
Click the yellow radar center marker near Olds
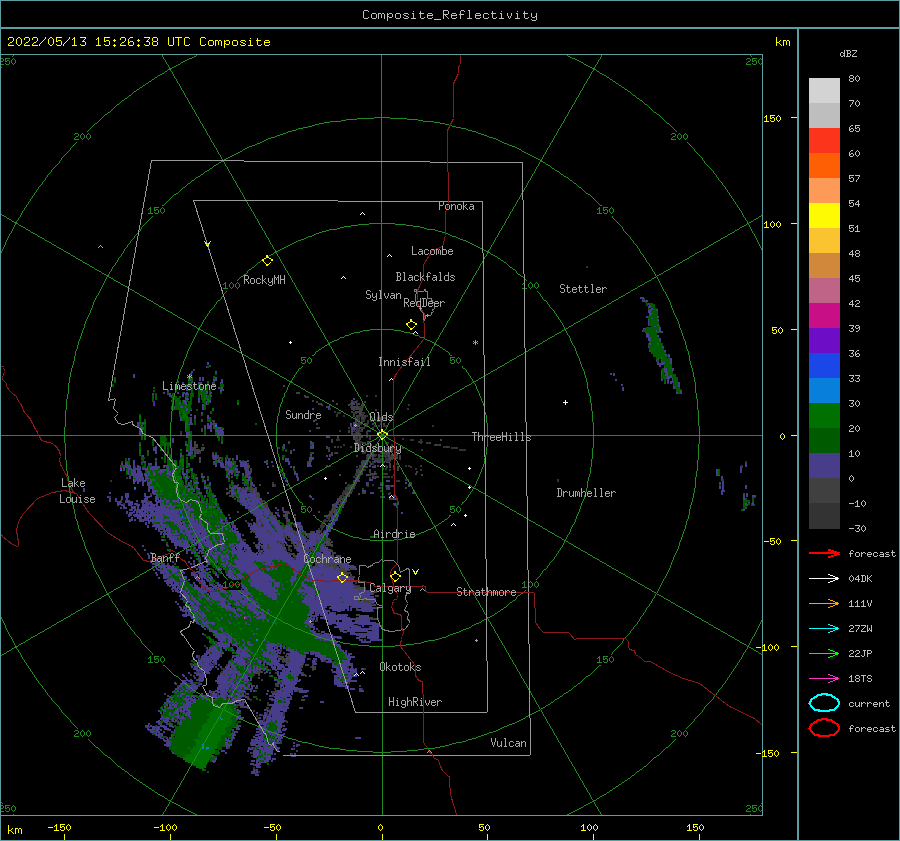382,435
